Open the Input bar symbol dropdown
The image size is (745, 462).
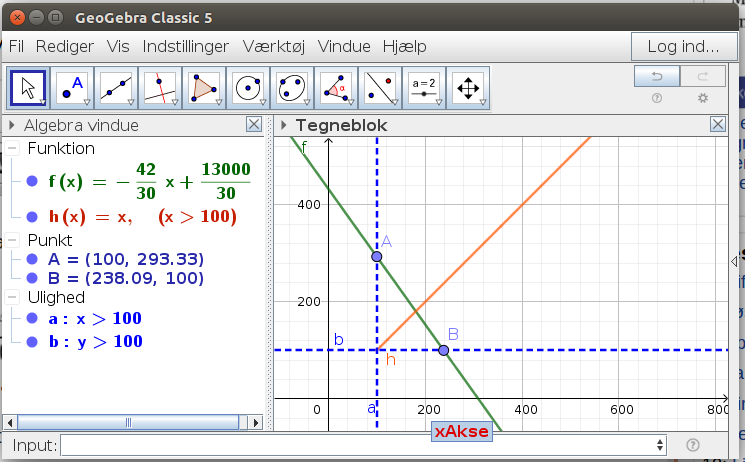click(660, 445)
